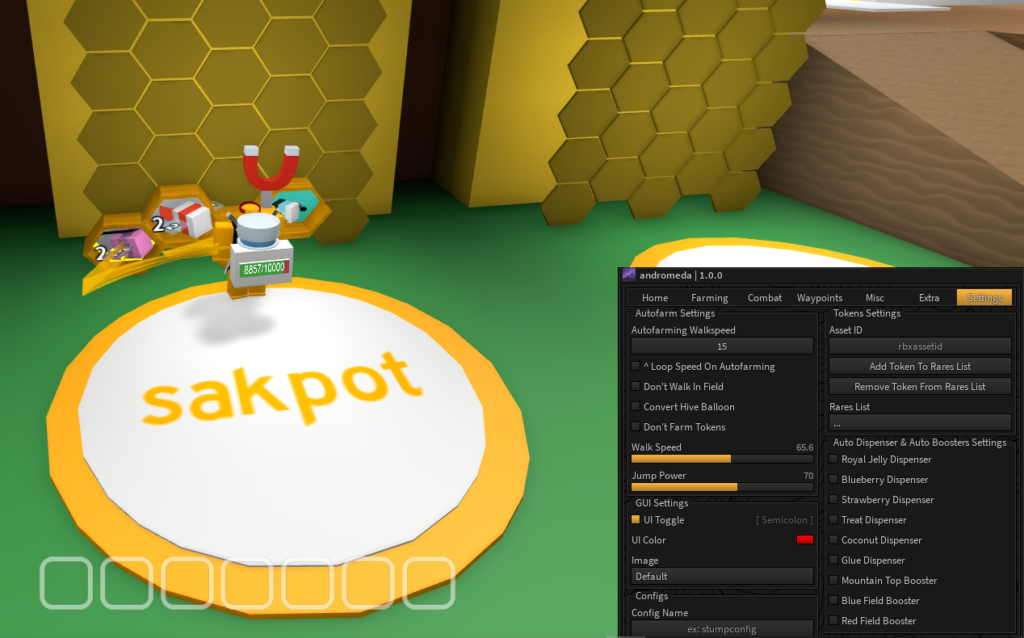Screen dimensions: 1024x638
Task: Open the Rares List dropdown
Action: pyautogui.click(x=920, y=423)
